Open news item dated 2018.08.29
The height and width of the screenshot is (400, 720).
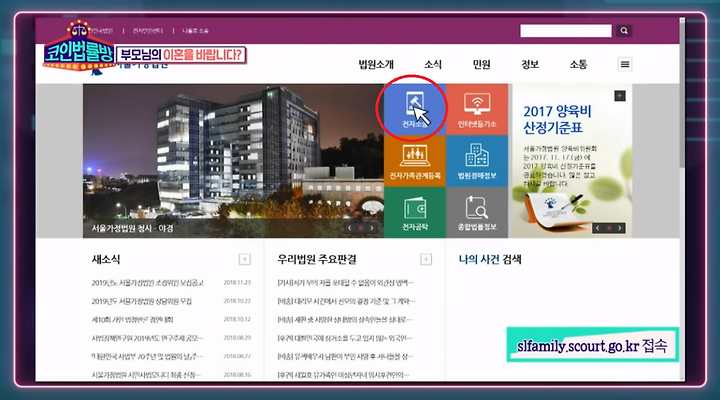(x=147, y=338)
